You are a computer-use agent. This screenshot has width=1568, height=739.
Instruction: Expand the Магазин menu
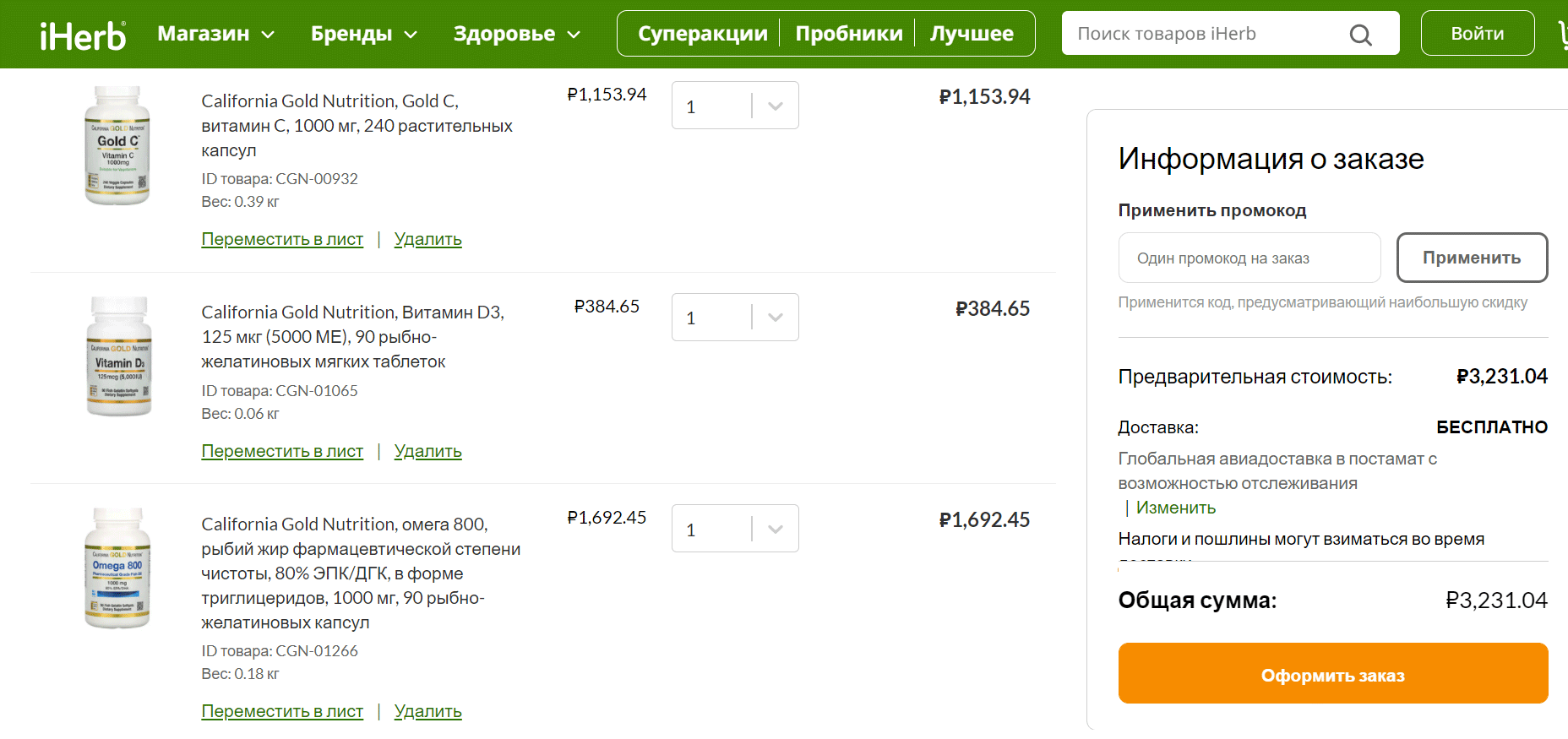[x=216, y=34]
